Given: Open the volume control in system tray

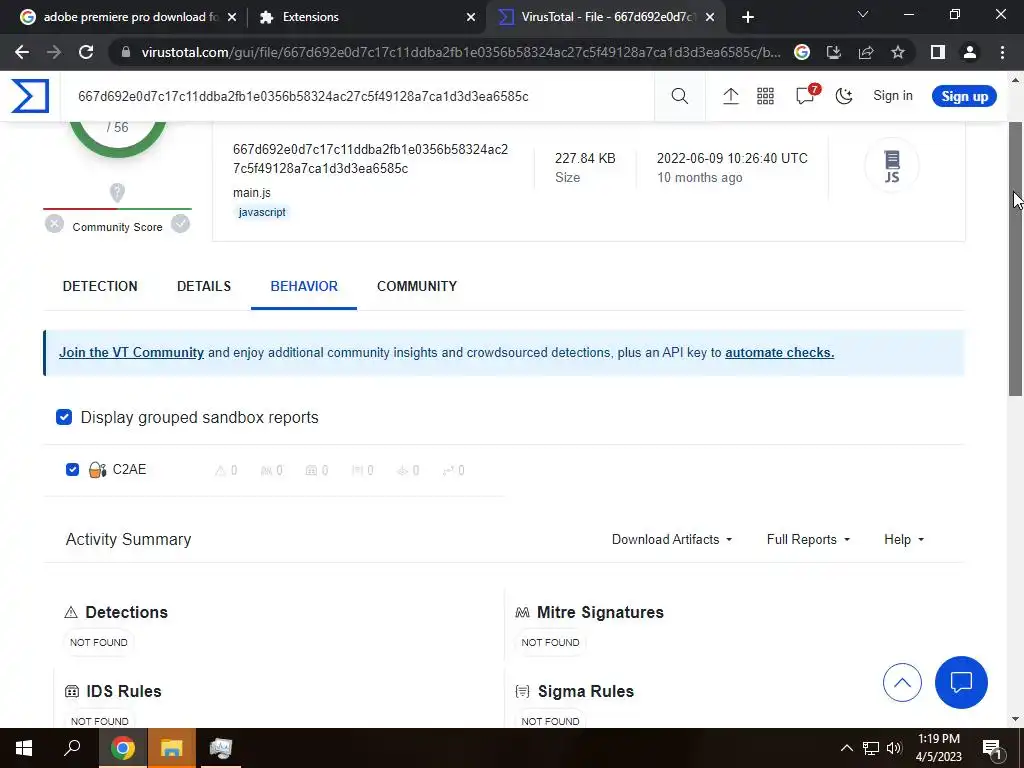Looking at the screenshot, I should pyautogui.click(x=894, y=748).
